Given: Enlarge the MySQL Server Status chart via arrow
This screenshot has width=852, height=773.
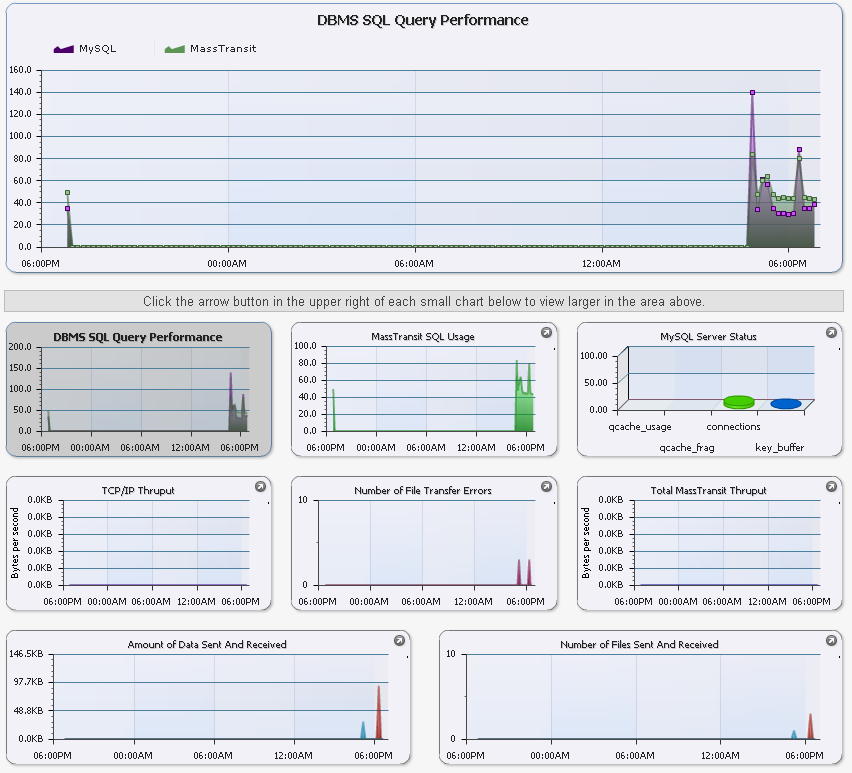Looking at the screenshot, I should (x=831, y=332).
